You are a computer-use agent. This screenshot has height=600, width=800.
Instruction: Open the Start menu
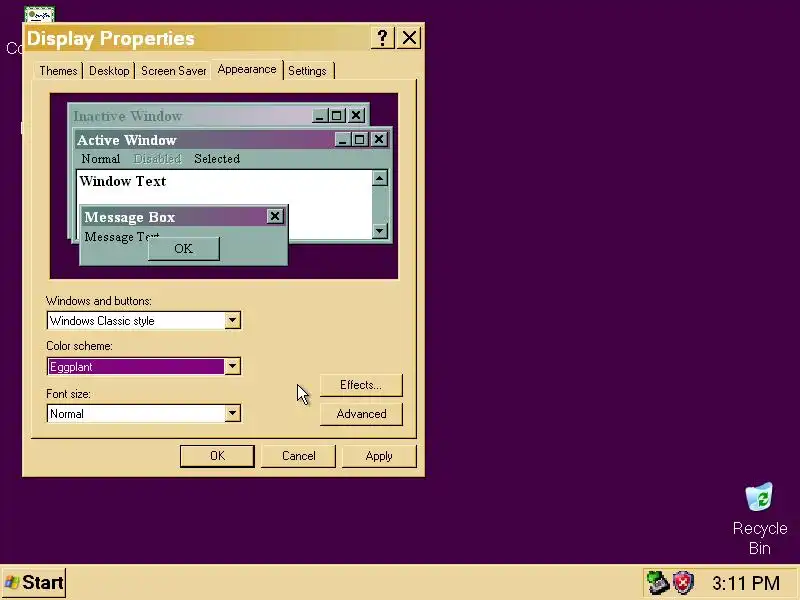(34, 583)
